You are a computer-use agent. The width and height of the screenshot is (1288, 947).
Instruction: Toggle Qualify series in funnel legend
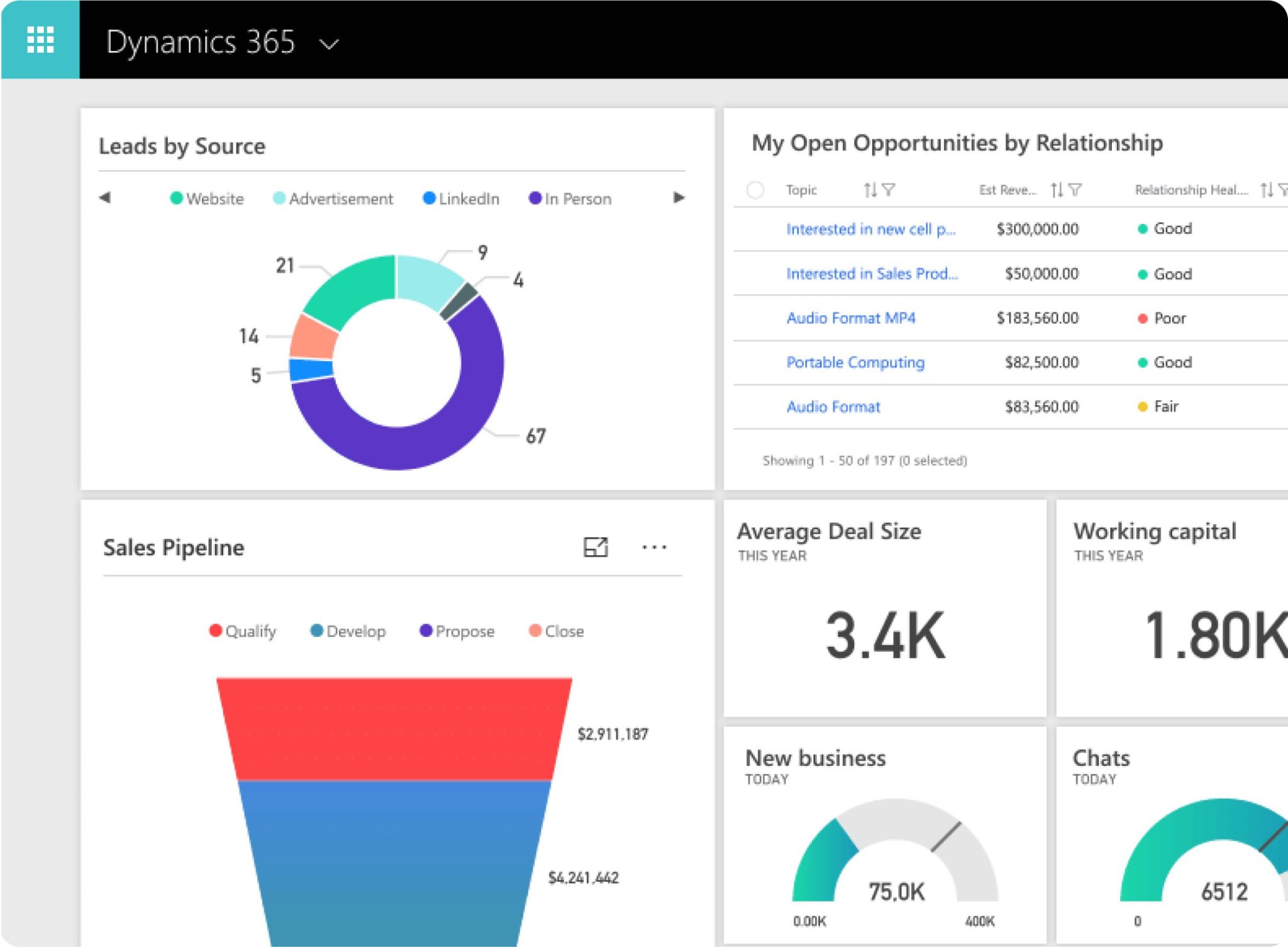coord(243,630)
